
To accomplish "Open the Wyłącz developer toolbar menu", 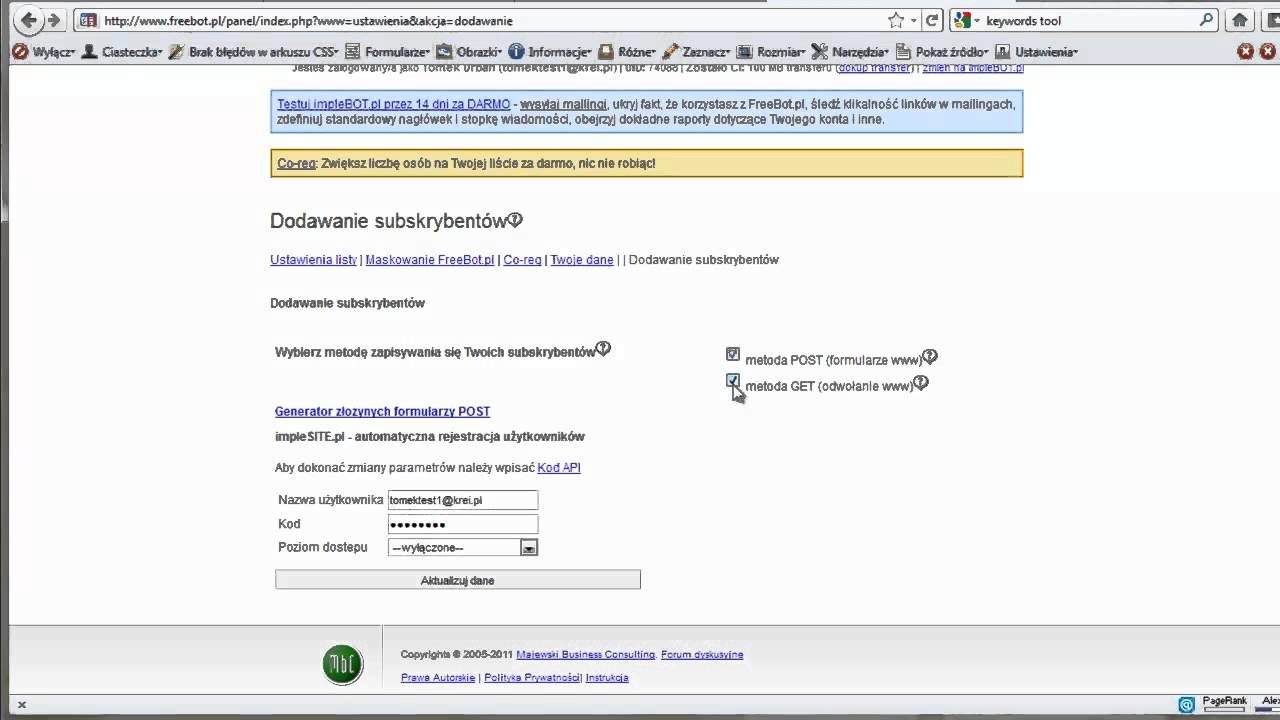I will tap(44, 52).
